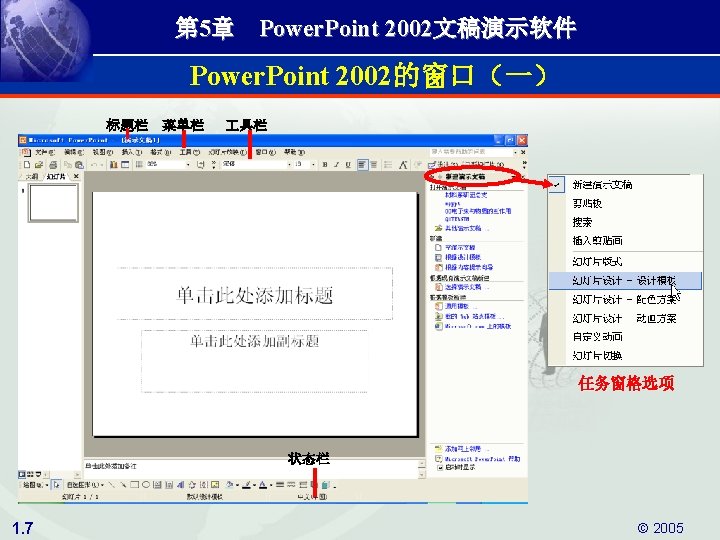
Task: Open the task pane title dropdown arrow
Action: [515, 177]
